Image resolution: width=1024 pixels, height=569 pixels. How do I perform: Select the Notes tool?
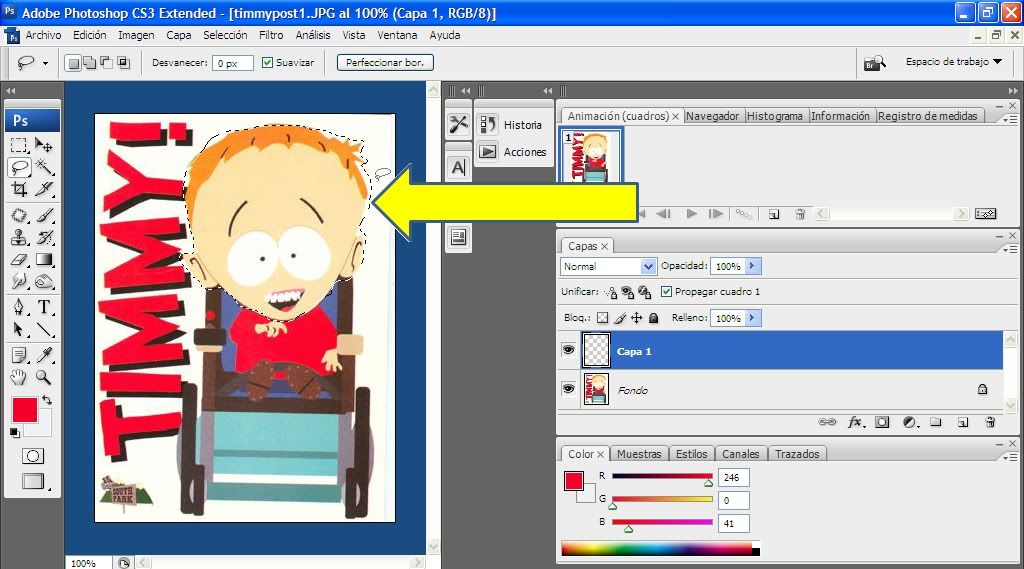[19, 355]
